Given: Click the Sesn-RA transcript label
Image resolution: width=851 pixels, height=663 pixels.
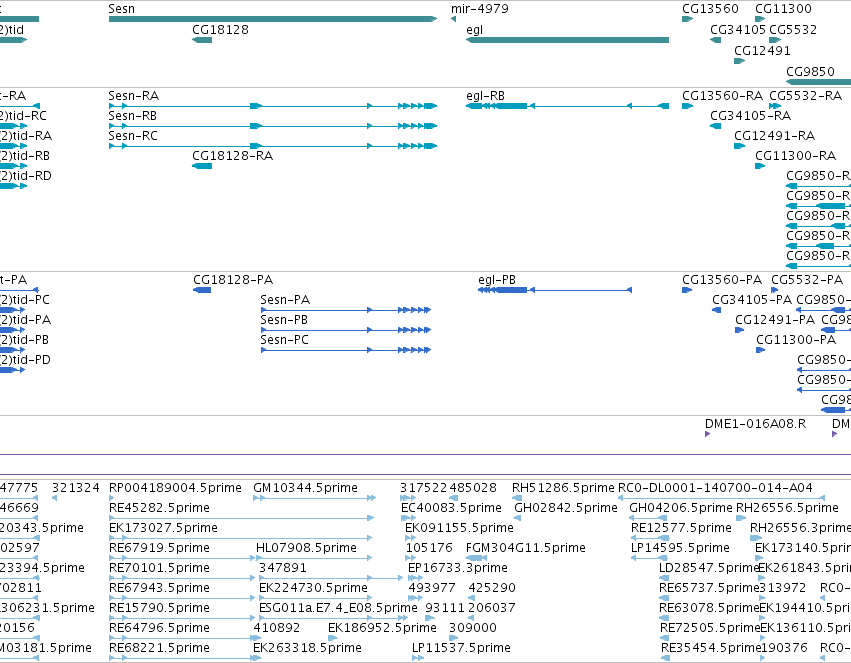Looking at the screenshot, I should point(134,96).
